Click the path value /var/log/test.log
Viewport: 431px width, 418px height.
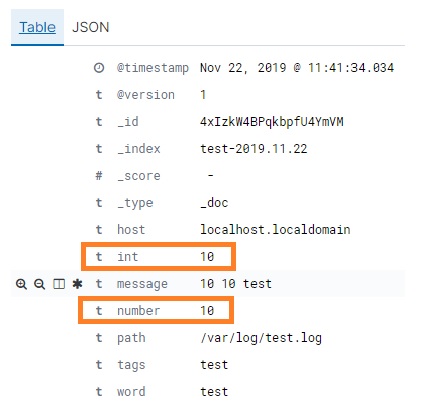coord(261,338)
